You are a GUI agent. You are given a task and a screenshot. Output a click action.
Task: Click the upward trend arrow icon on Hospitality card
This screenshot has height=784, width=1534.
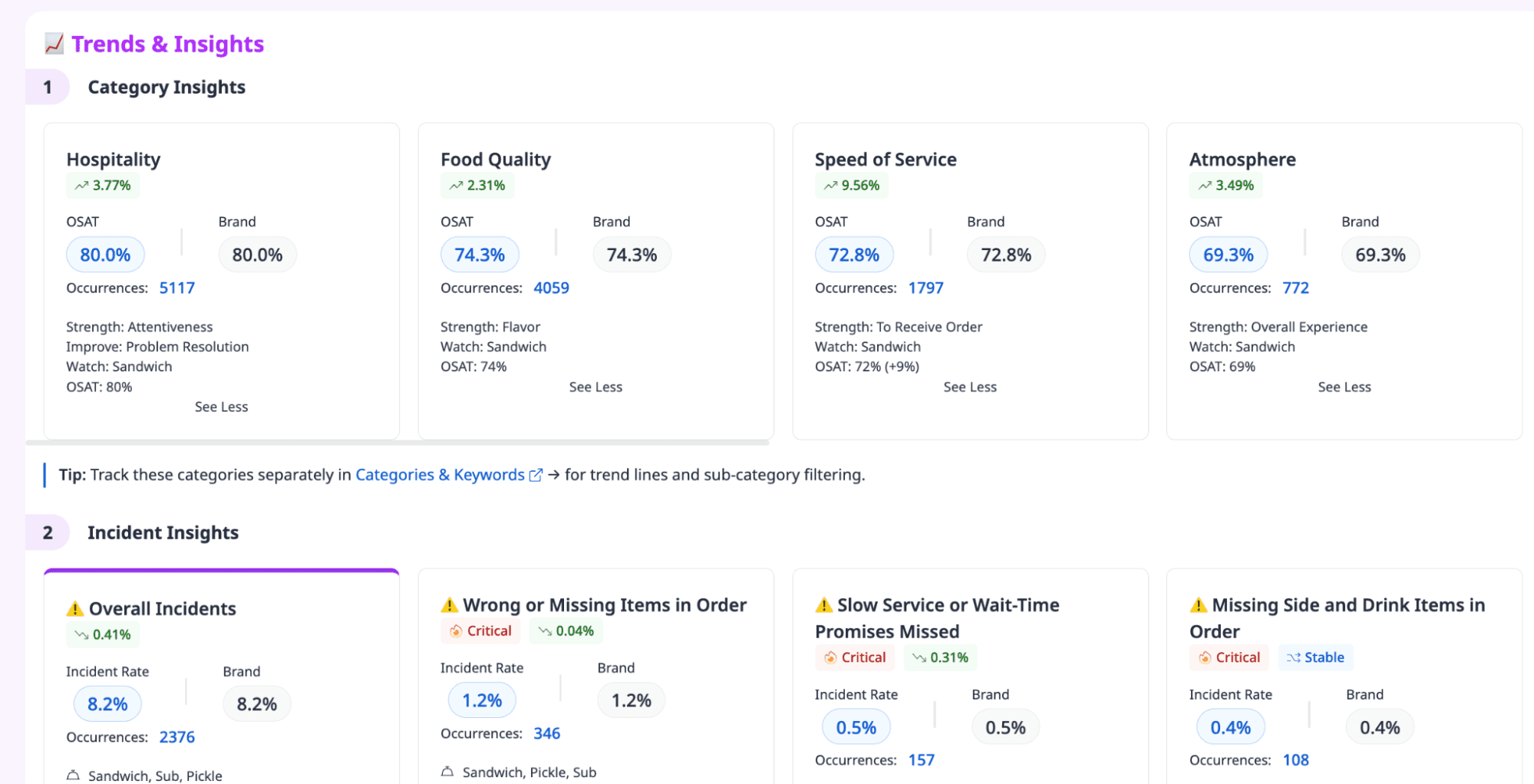83,185
